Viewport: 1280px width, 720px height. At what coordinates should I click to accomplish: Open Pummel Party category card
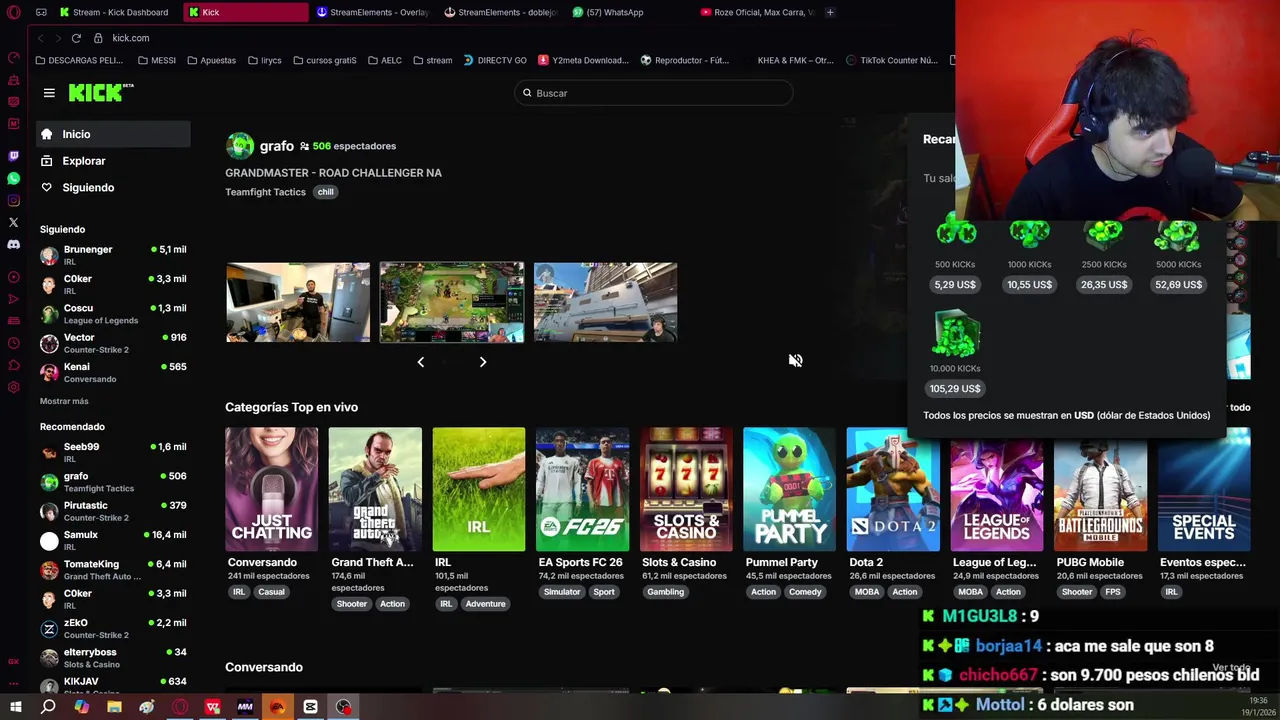point(789,490)
